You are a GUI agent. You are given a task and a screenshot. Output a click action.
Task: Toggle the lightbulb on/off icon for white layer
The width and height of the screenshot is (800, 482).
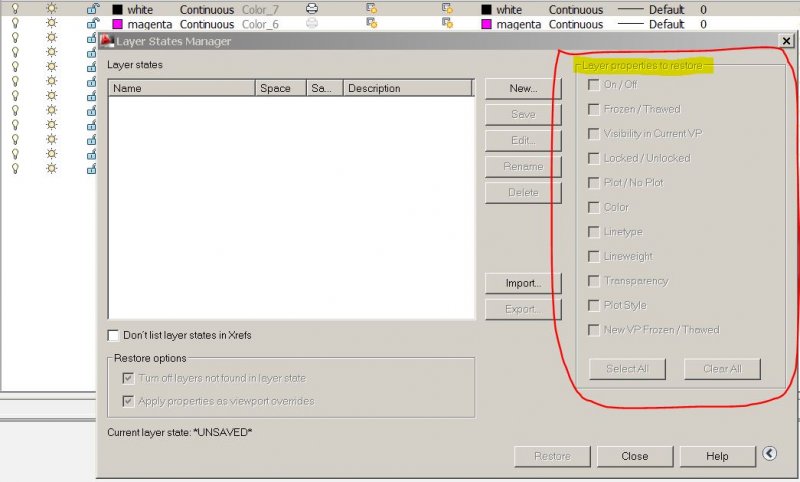tap(15, 8)
